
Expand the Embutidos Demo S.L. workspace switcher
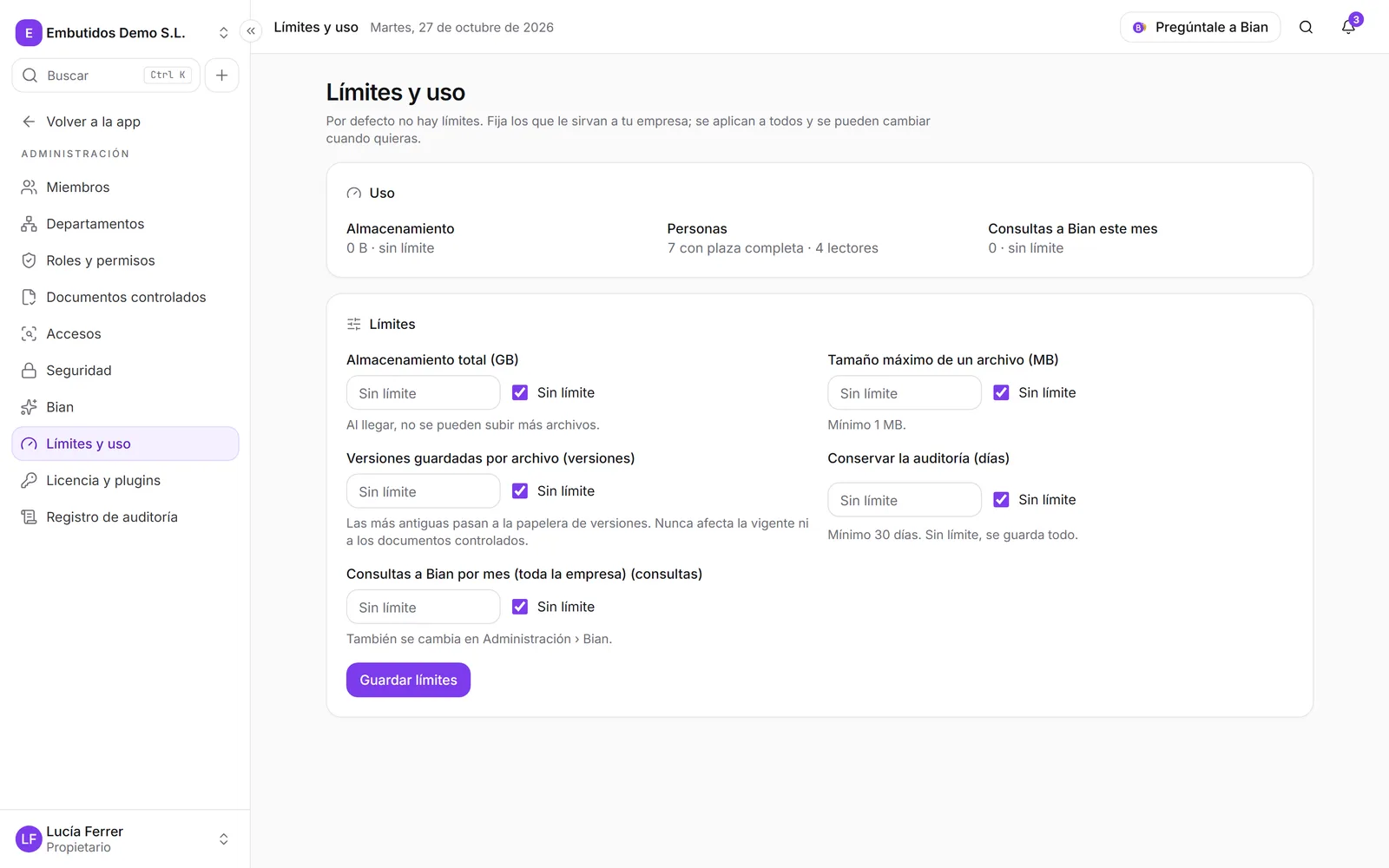point(224,33)
